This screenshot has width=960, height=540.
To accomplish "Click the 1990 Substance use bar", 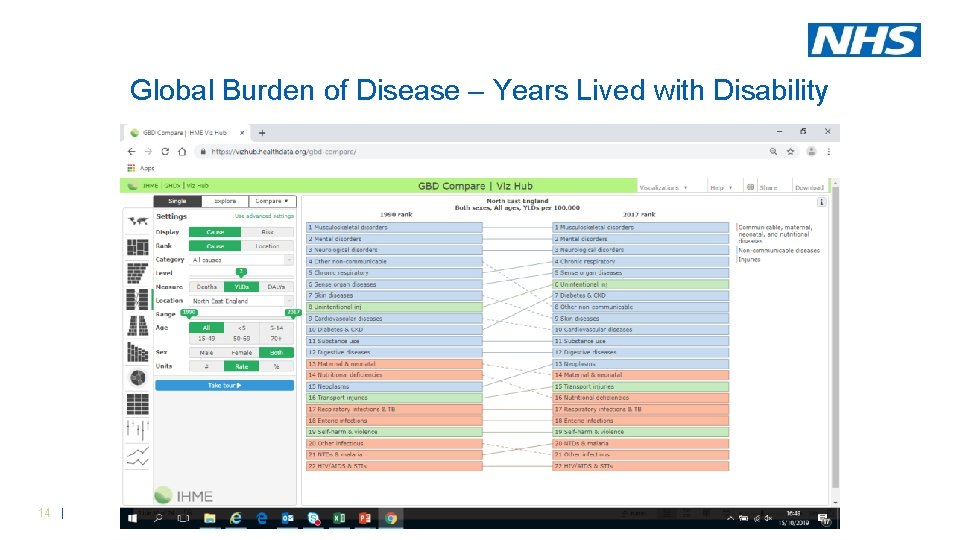I will pos(394,341).
